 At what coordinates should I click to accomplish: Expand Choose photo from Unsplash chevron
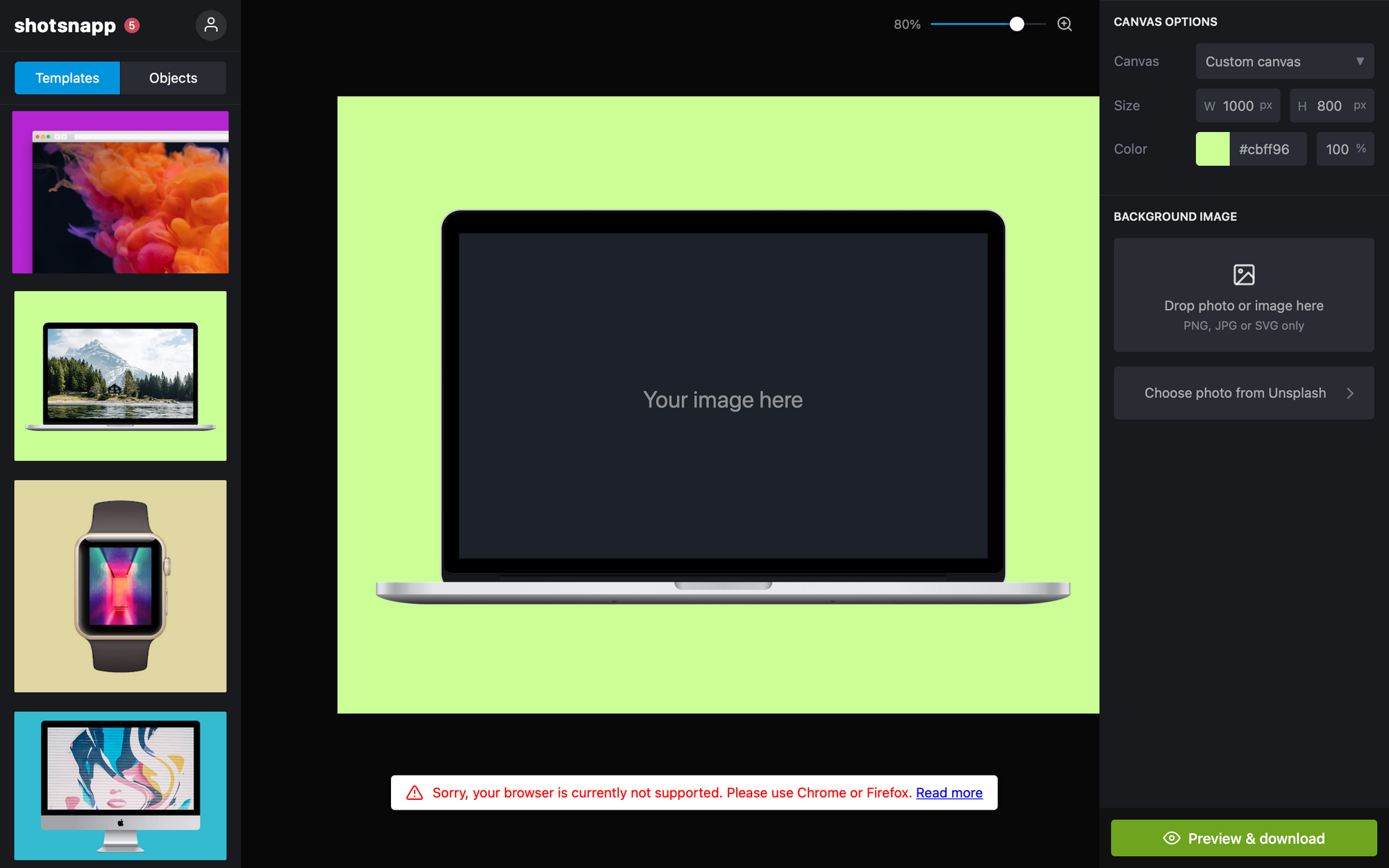click(x=1349, y=393)
